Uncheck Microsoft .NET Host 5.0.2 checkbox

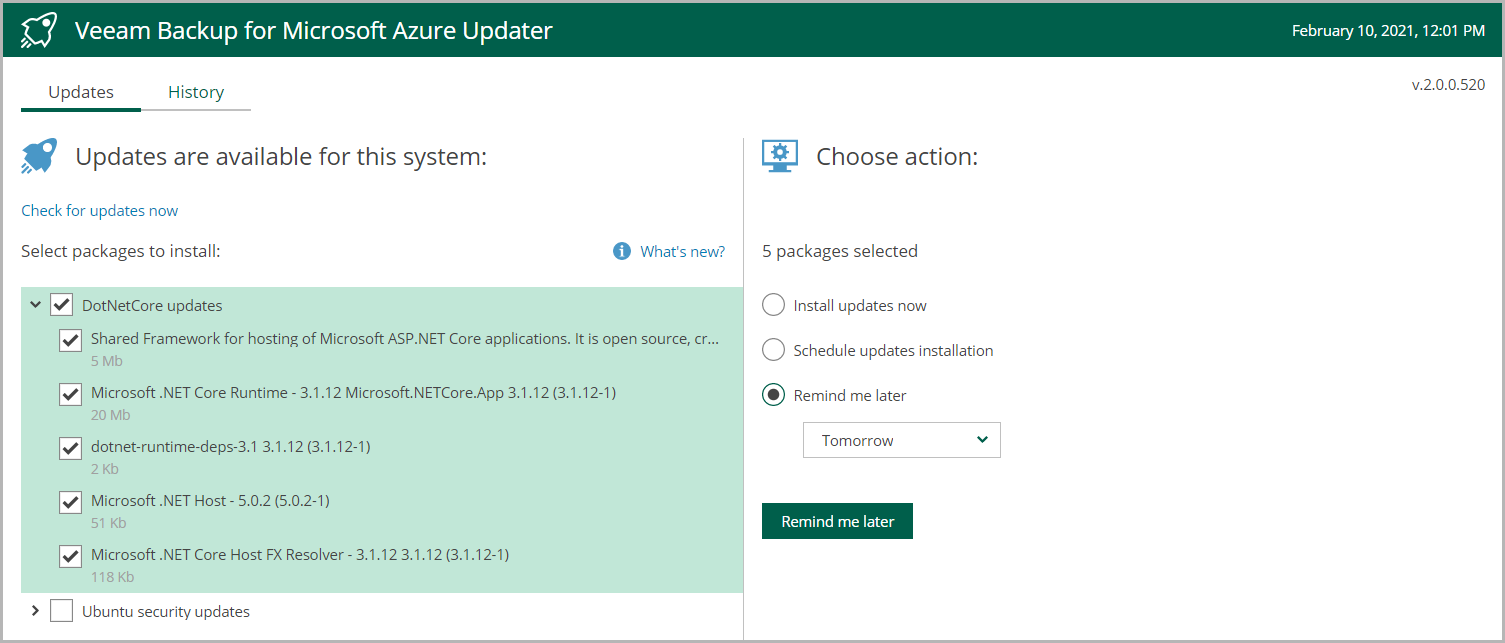point(70,502)
